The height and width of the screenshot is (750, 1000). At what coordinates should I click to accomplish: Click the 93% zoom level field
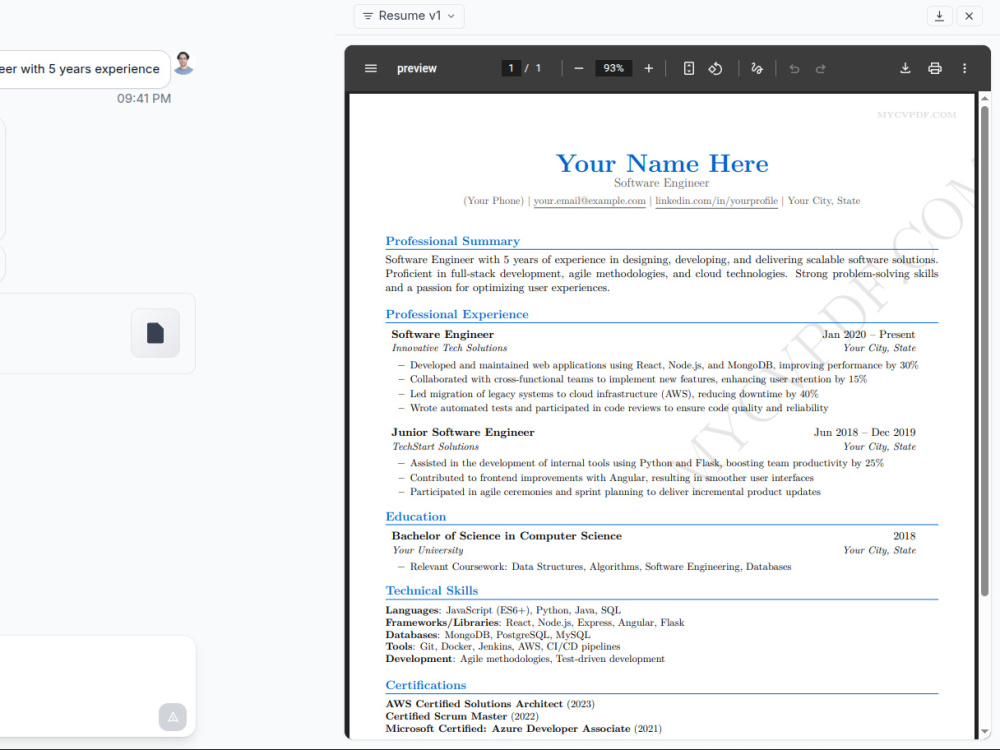pyautogui.click(x=614, y=68)
